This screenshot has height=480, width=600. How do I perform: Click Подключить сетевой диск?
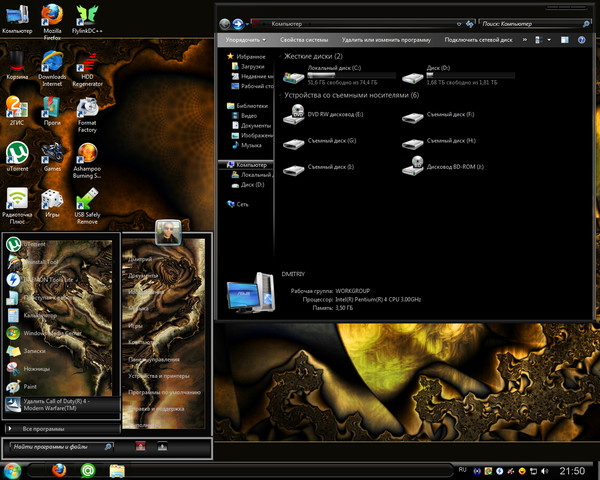pyautogui.click(x=478, y=40)
